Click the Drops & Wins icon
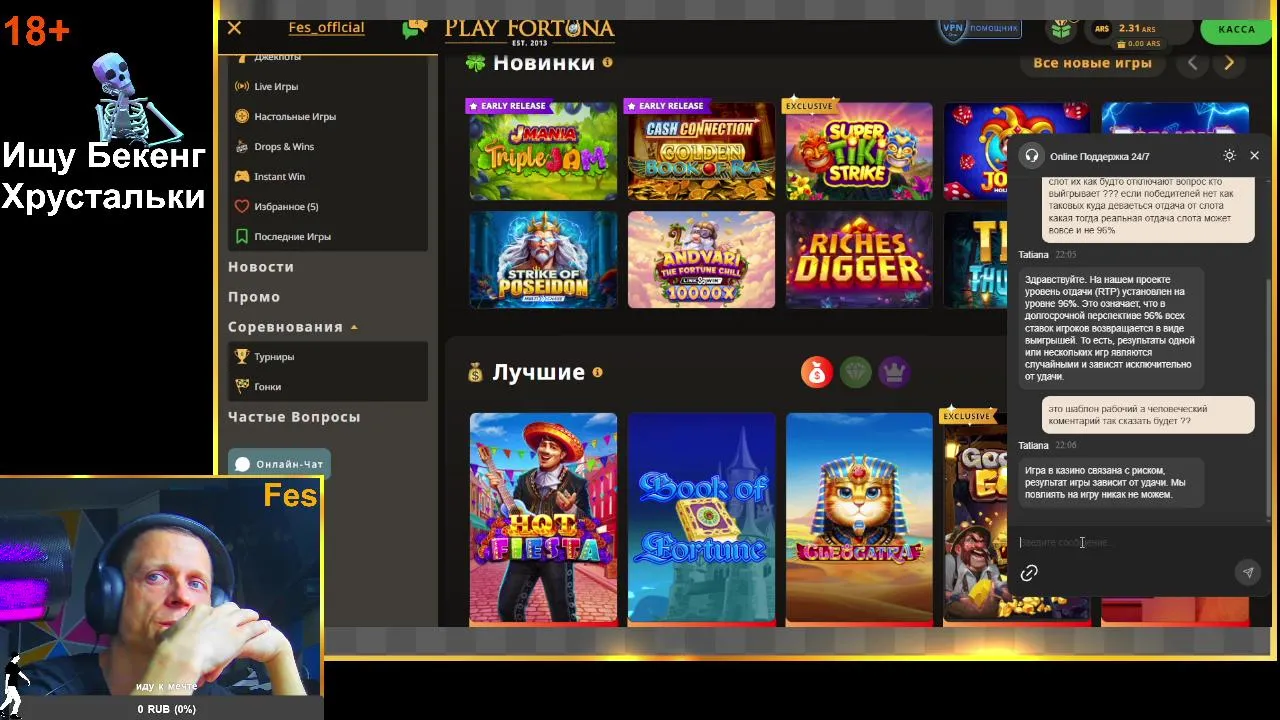 [241, 146]
